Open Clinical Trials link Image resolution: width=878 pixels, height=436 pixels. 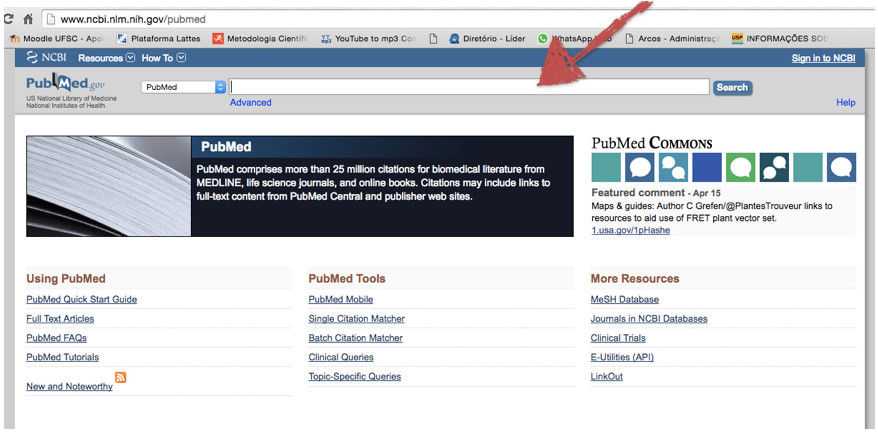click(618, 338)
